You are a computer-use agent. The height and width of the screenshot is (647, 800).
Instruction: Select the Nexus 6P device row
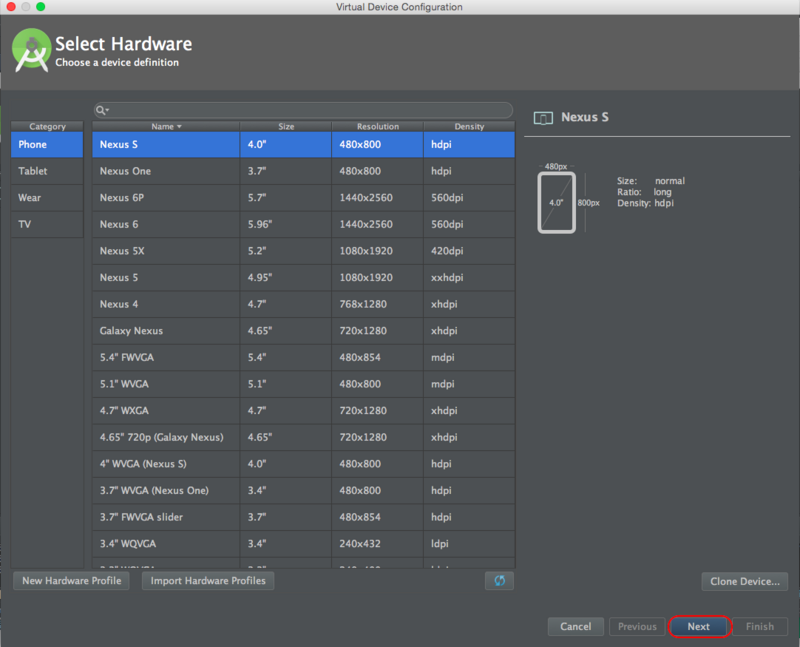tap(304, 197)
